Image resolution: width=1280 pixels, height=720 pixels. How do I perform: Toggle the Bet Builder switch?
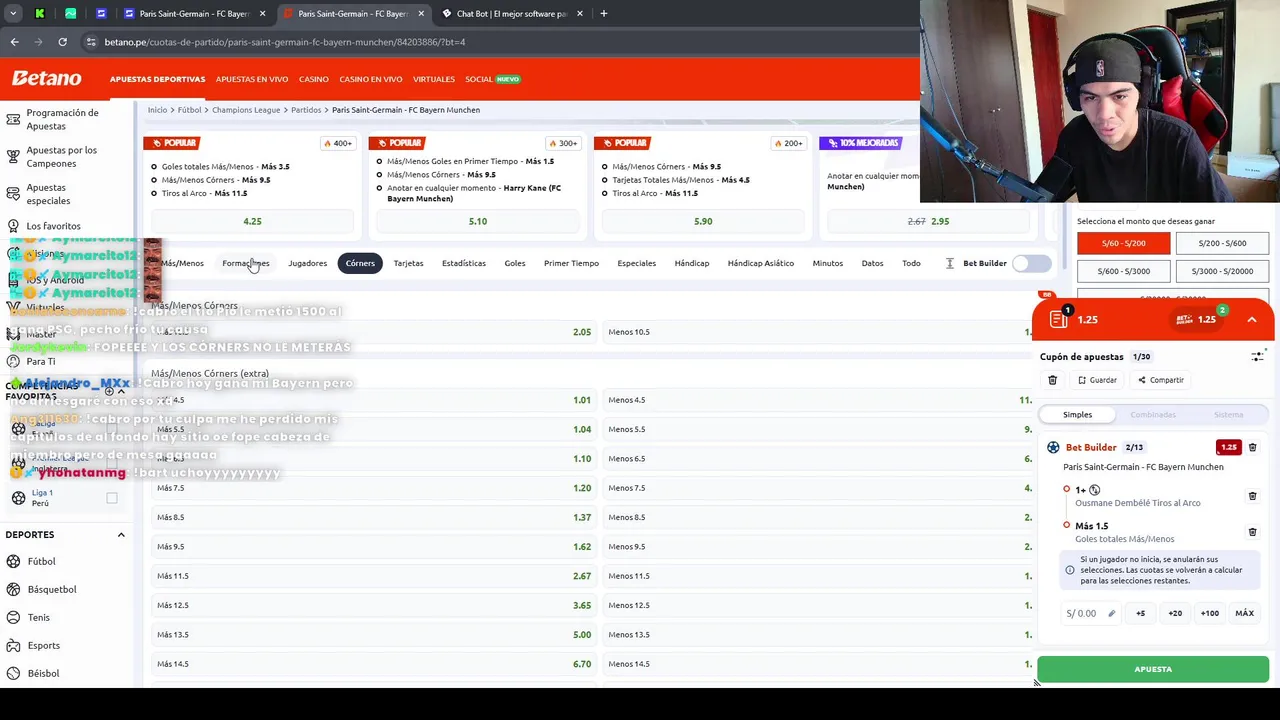pyautogui.click(x=1031, y=263)
